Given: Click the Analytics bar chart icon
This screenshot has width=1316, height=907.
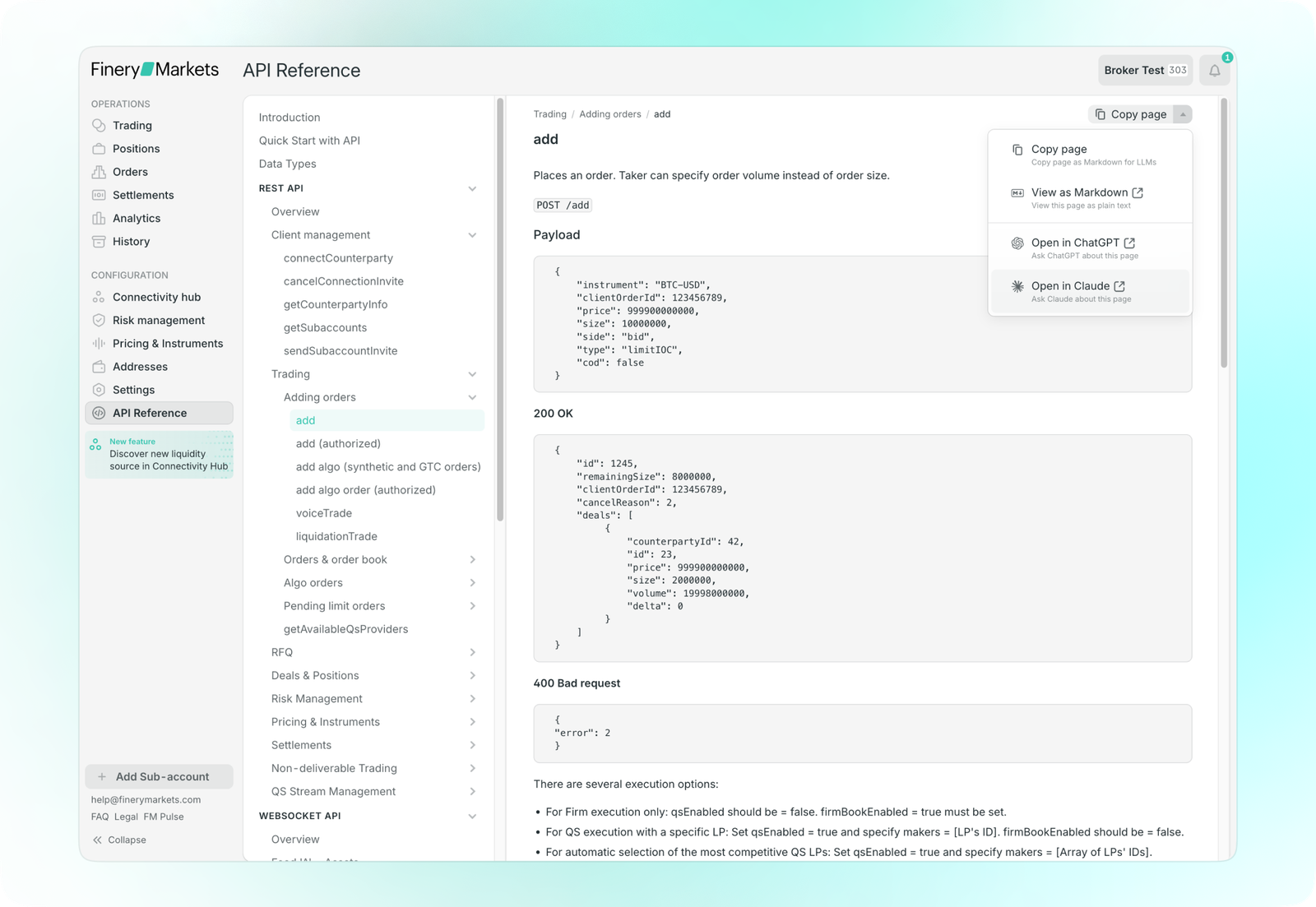Looking at the screenshot, I should point(99,218).
